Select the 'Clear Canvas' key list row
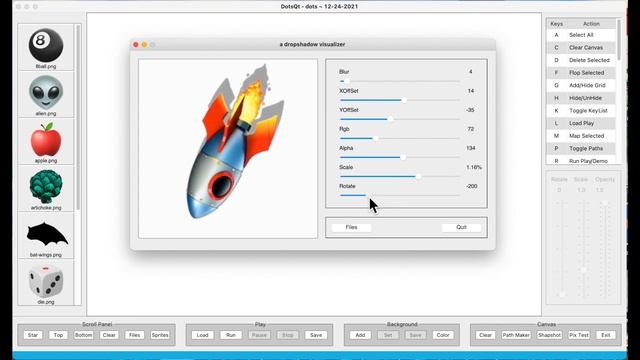 point(581,48)
